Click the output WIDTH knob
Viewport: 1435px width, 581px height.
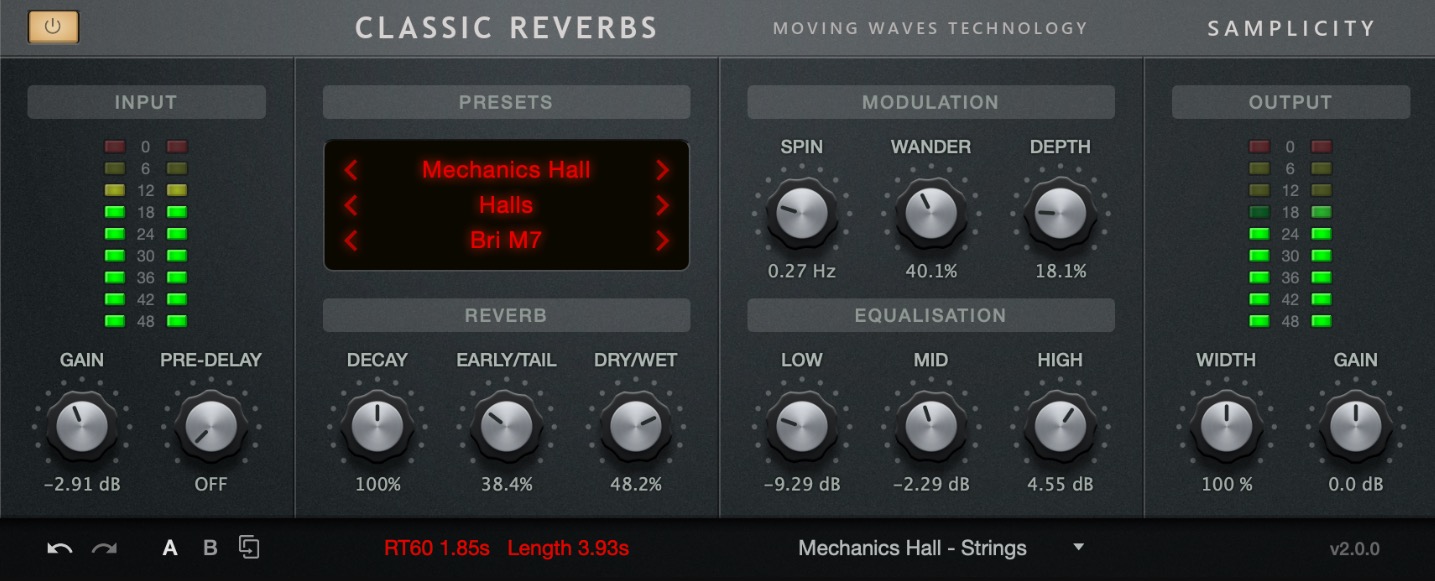coord(1226,427)
